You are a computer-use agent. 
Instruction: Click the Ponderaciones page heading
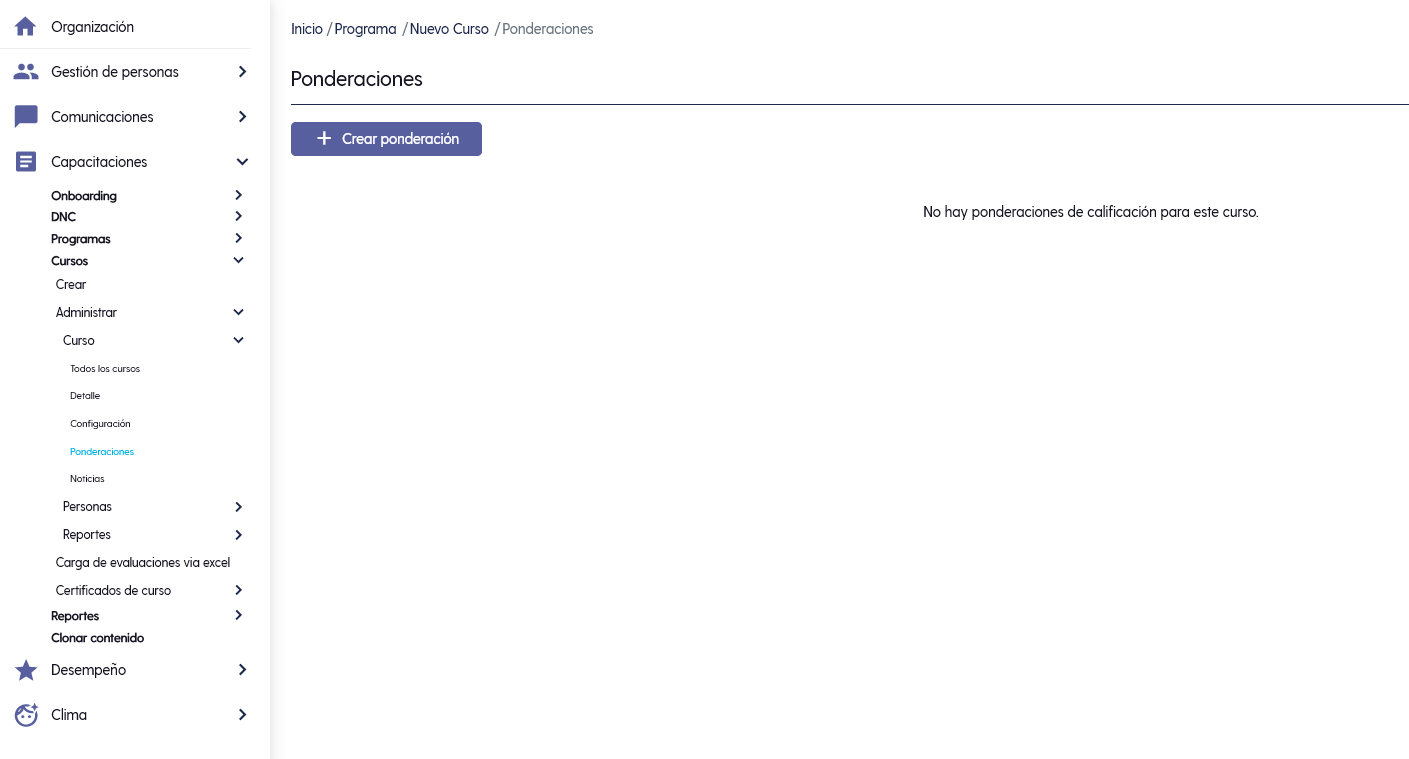pyautogui.click(x=357, y=79)
